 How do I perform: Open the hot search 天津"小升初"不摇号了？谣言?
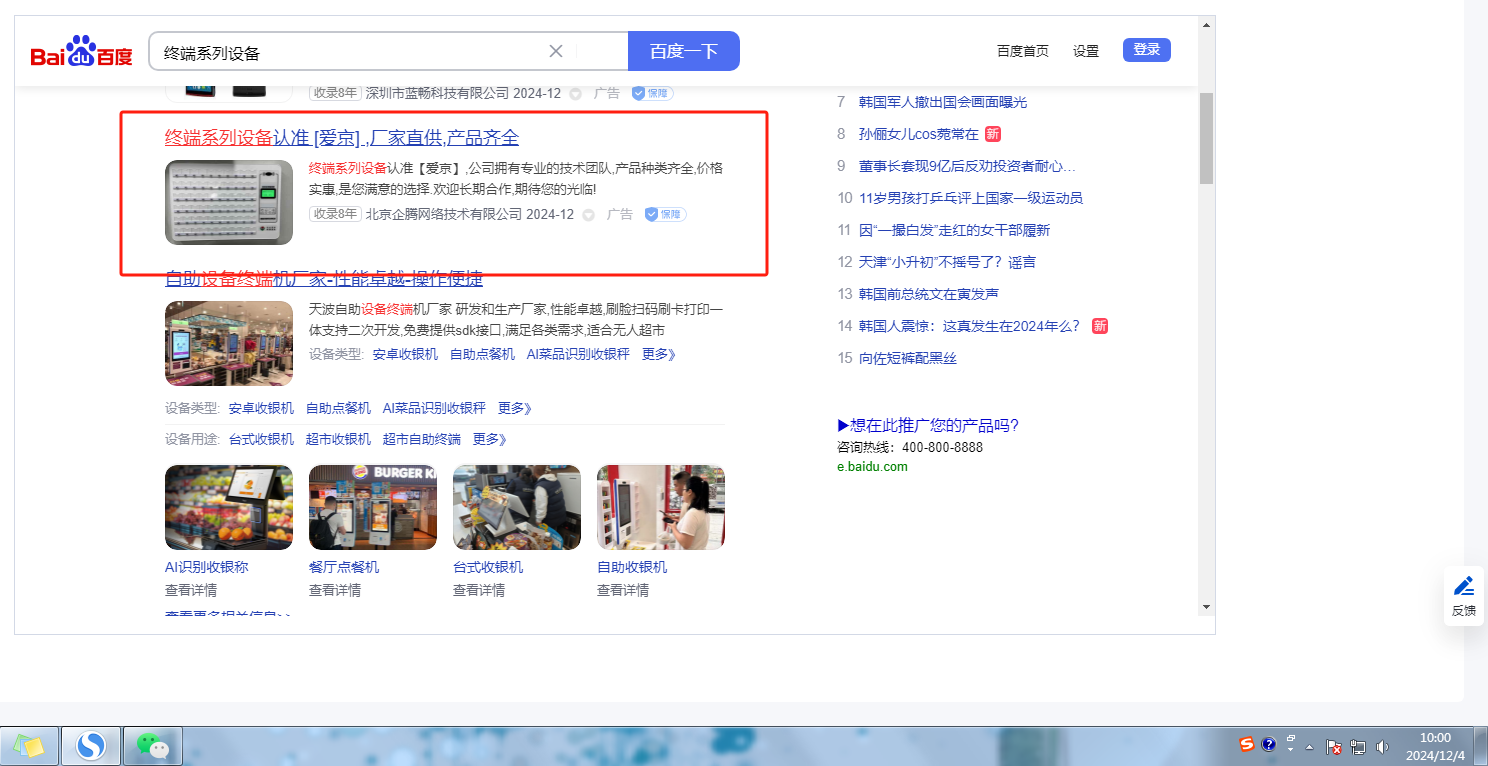pyautogui.click(x=948, y=262)
